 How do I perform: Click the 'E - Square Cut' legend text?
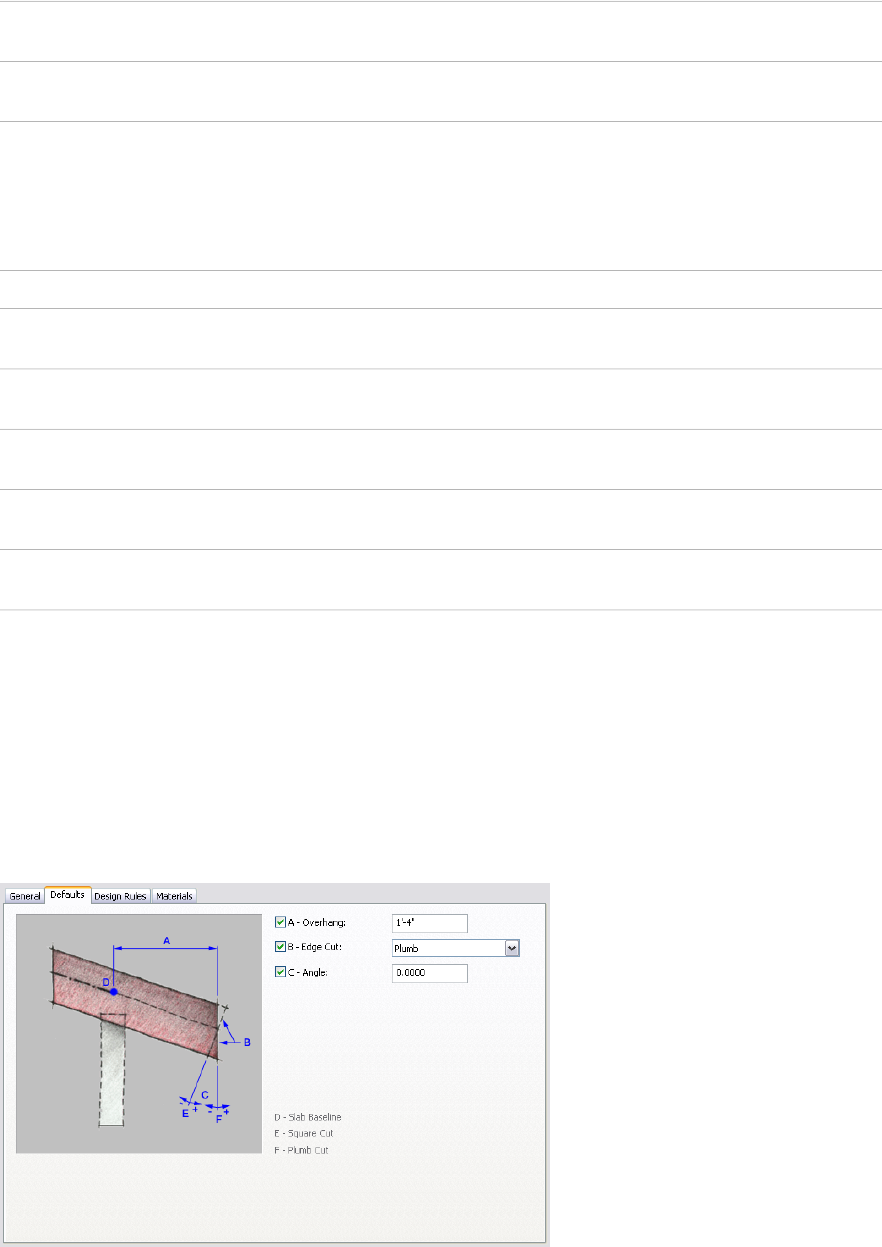pos(304,1133)
